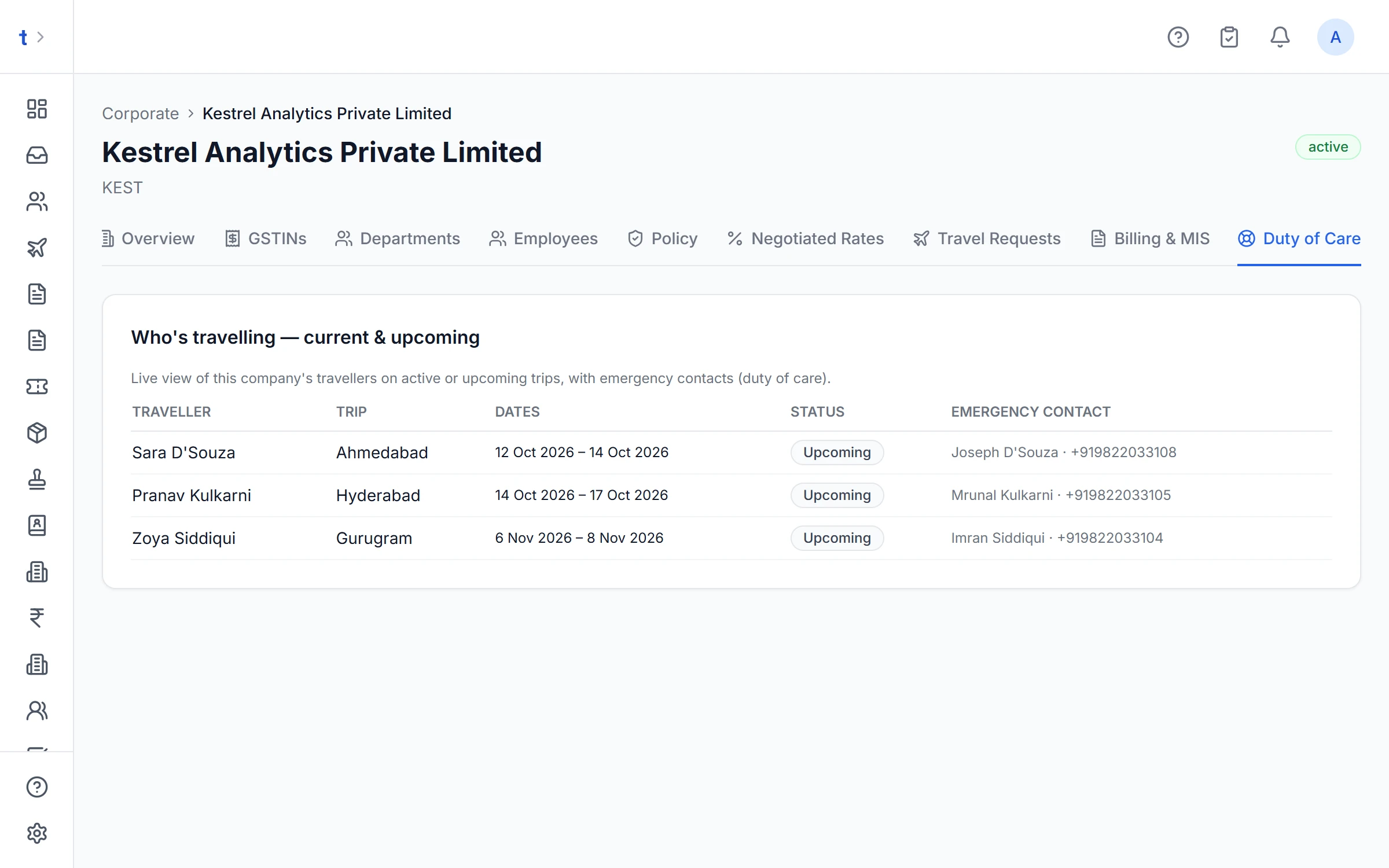The height and width of the screenshot is (868, 1389).
Task: Open the rupee symbol icon in sidebar
Action: coord(37,618)
